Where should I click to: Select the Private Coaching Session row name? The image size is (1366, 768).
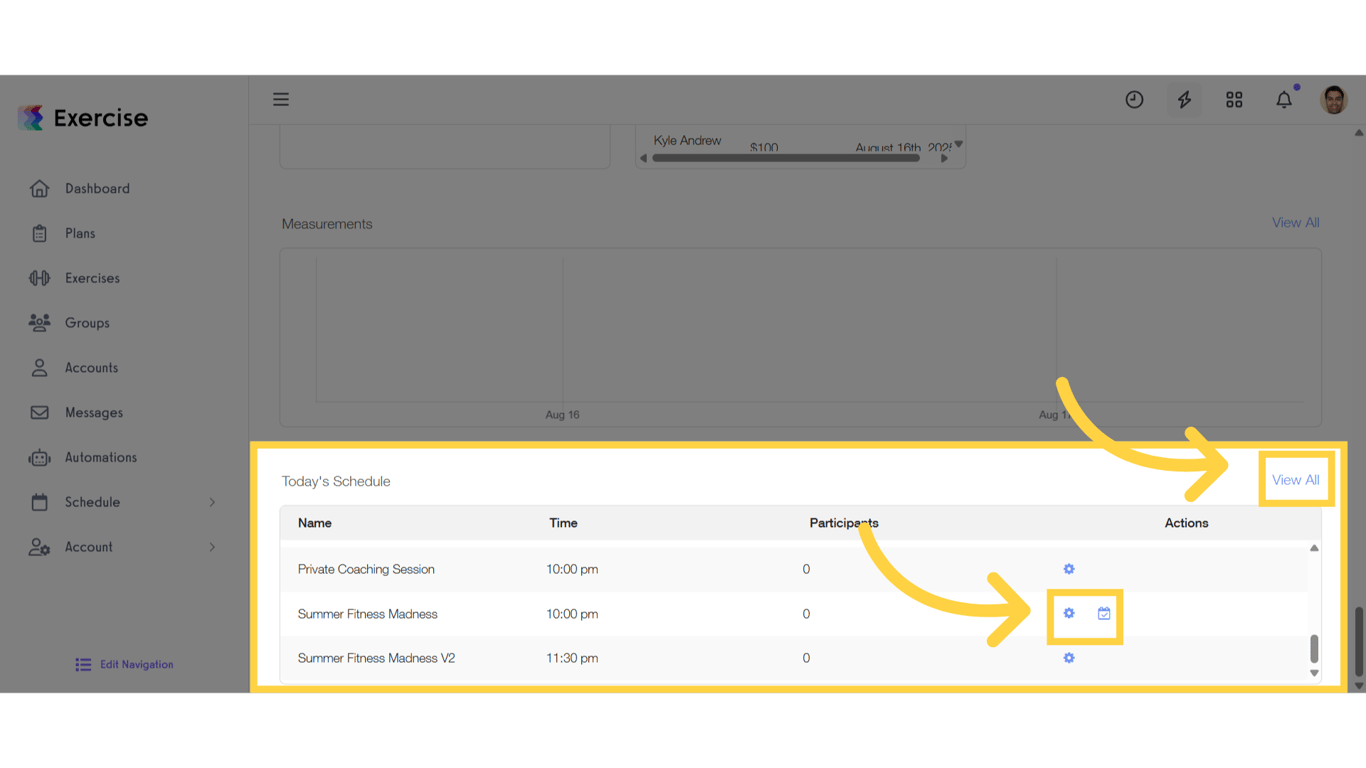pos(366,569)
